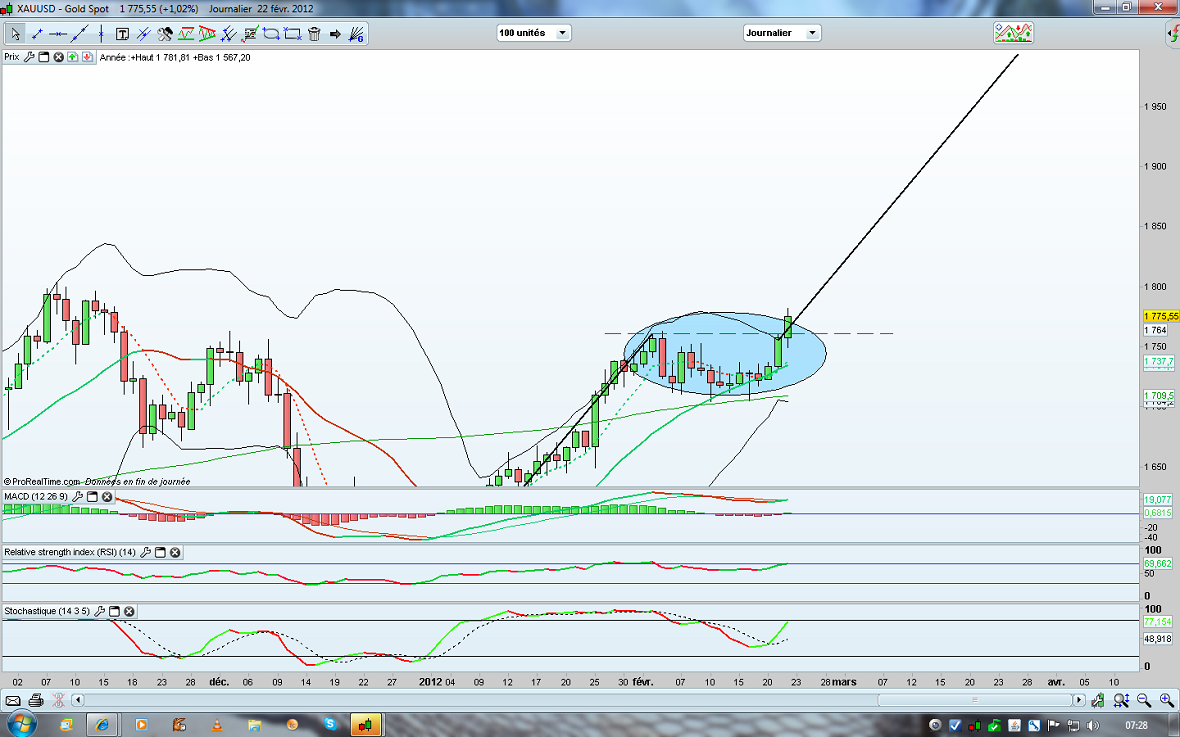The width and height of the screenshot is (1180, 737).
Task: Select the arrow cursor tool
Action: [15, 33]
